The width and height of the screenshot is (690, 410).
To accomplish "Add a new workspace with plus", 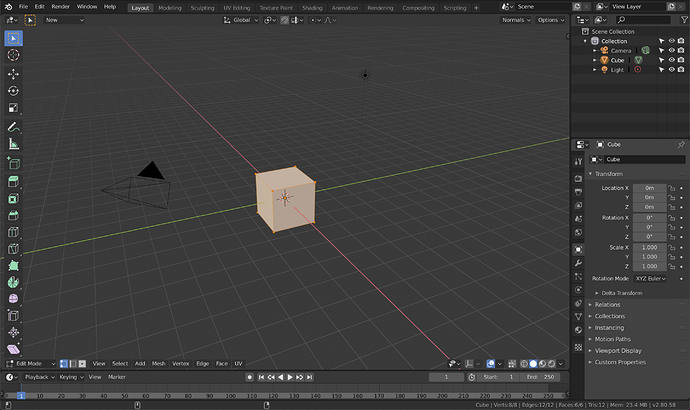I will tap(476, 8).
